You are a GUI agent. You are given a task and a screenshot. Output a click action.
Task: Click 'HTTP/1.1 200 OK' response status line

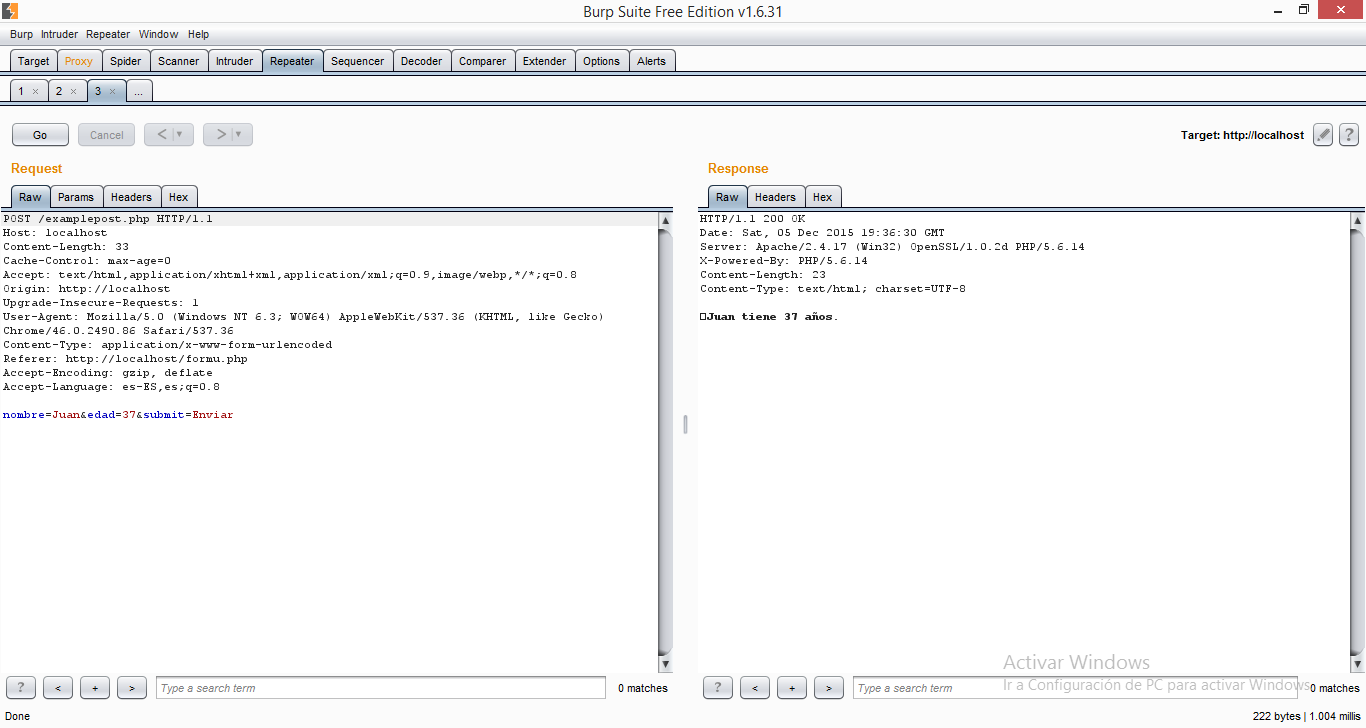752,219
